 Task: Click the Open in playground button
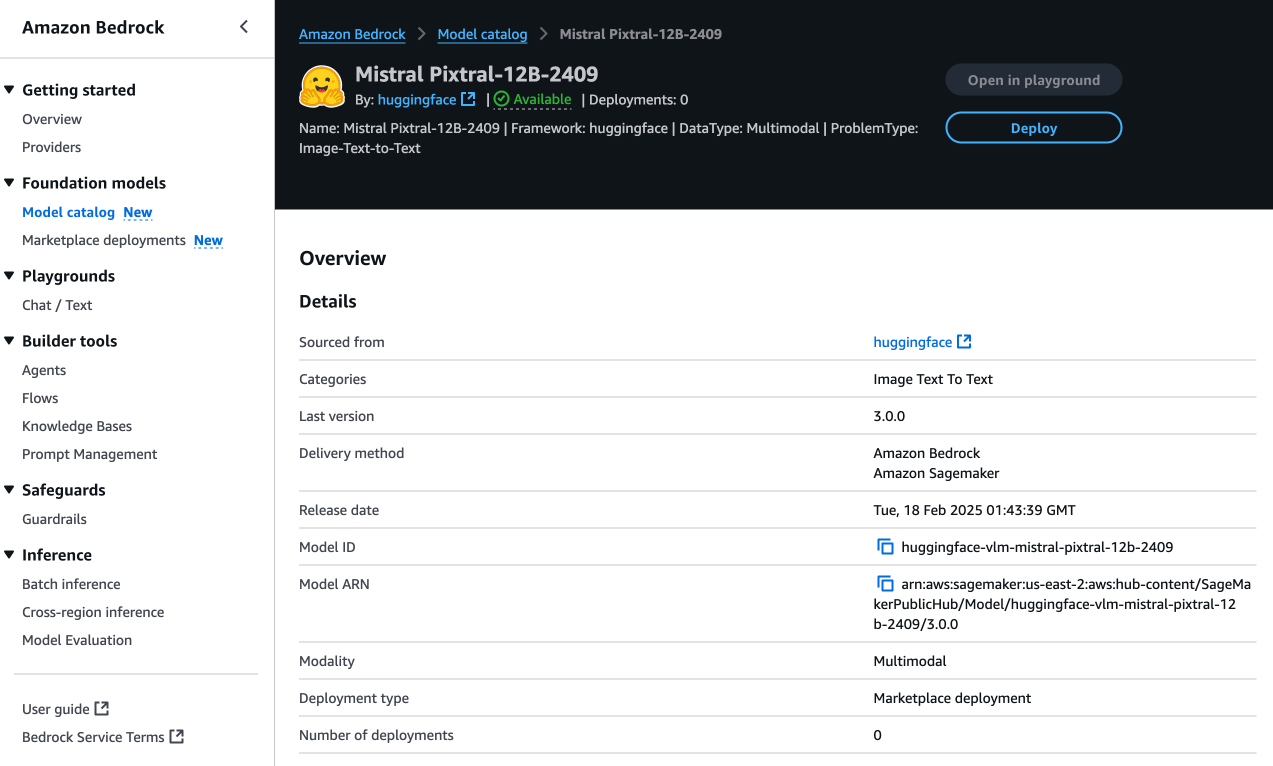pyautogui.click(x=1033, y=80)
